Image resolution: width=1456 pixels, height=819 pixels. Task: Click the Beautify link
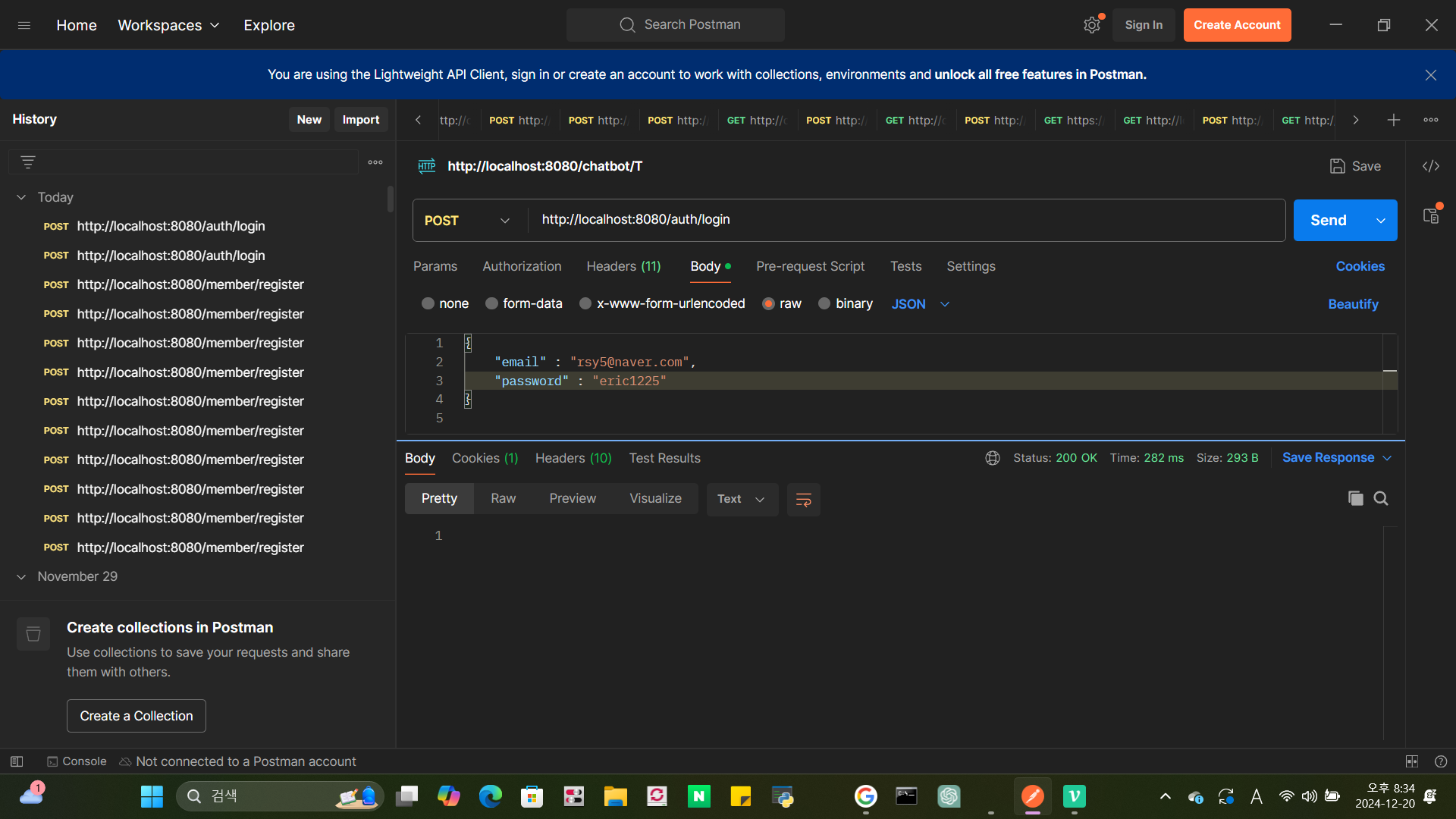coord(1353,304)
